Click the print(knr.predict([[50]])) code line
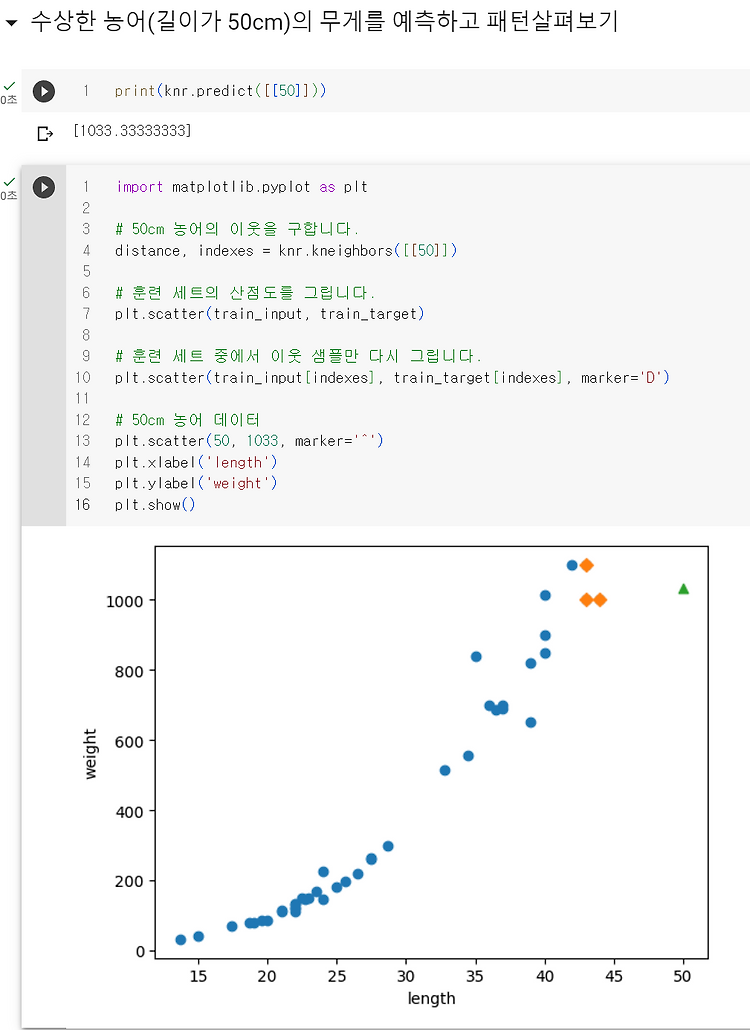Screen dimensions: 750x1030 tap(221, 91)
